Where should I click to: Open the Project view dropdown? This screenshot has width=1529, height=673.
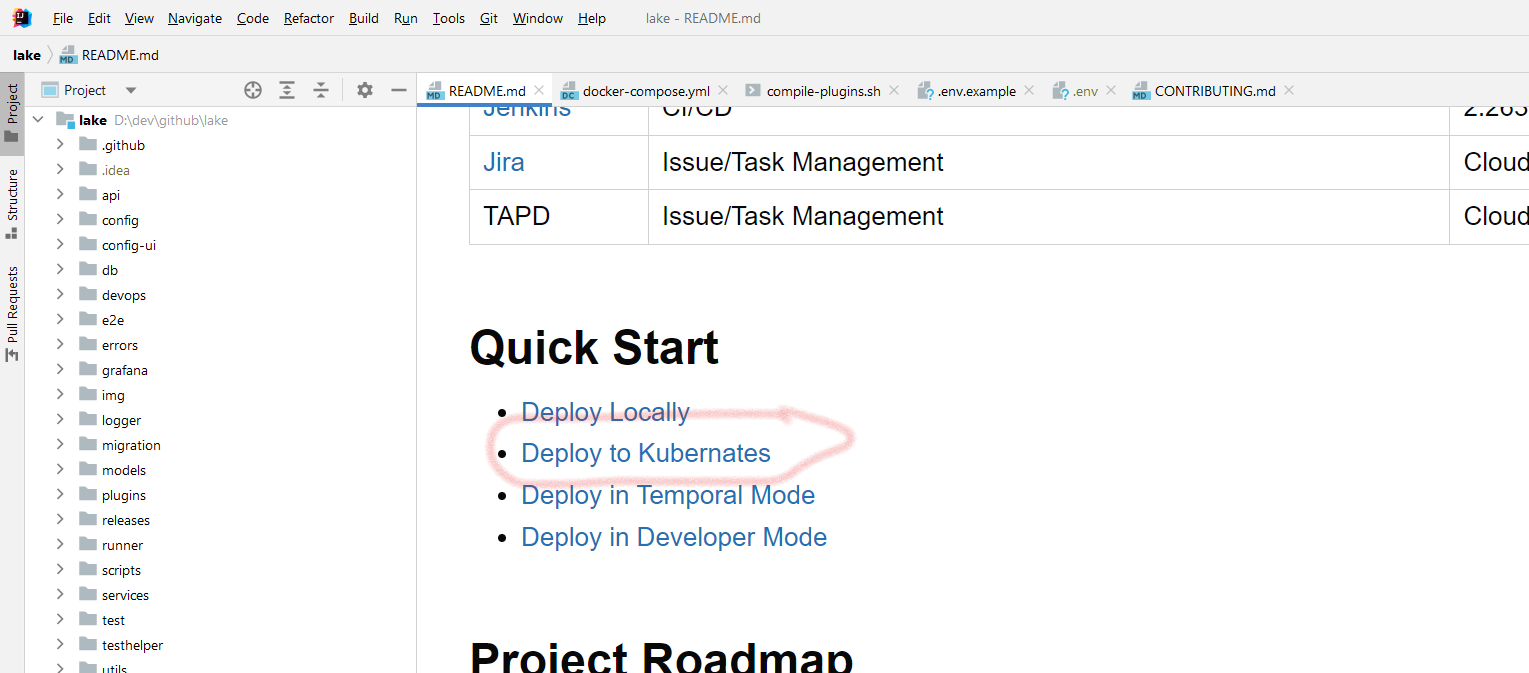click(x=131, y=90)
